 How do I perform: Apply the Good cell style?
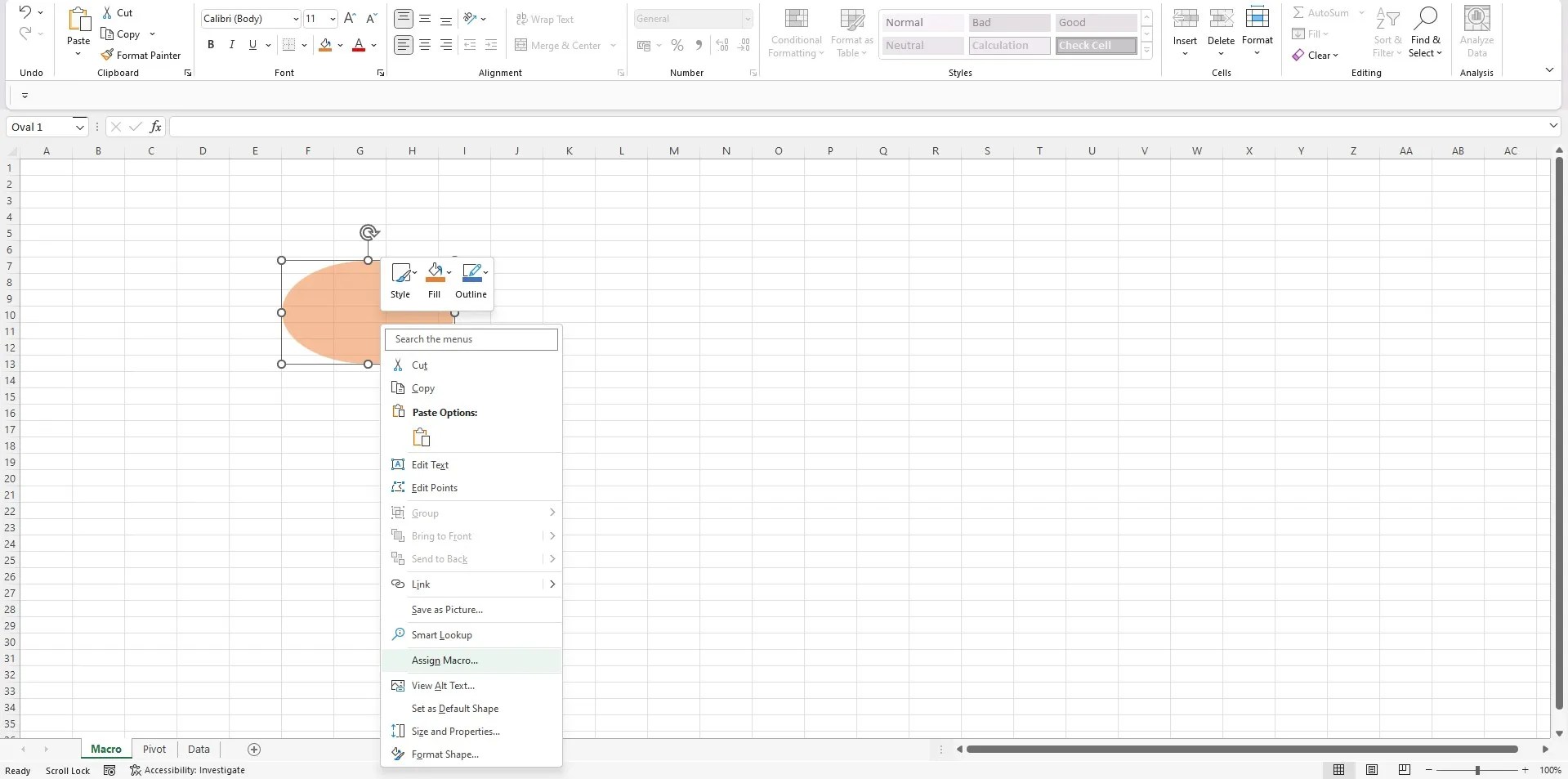click(x=1095, y=22)
